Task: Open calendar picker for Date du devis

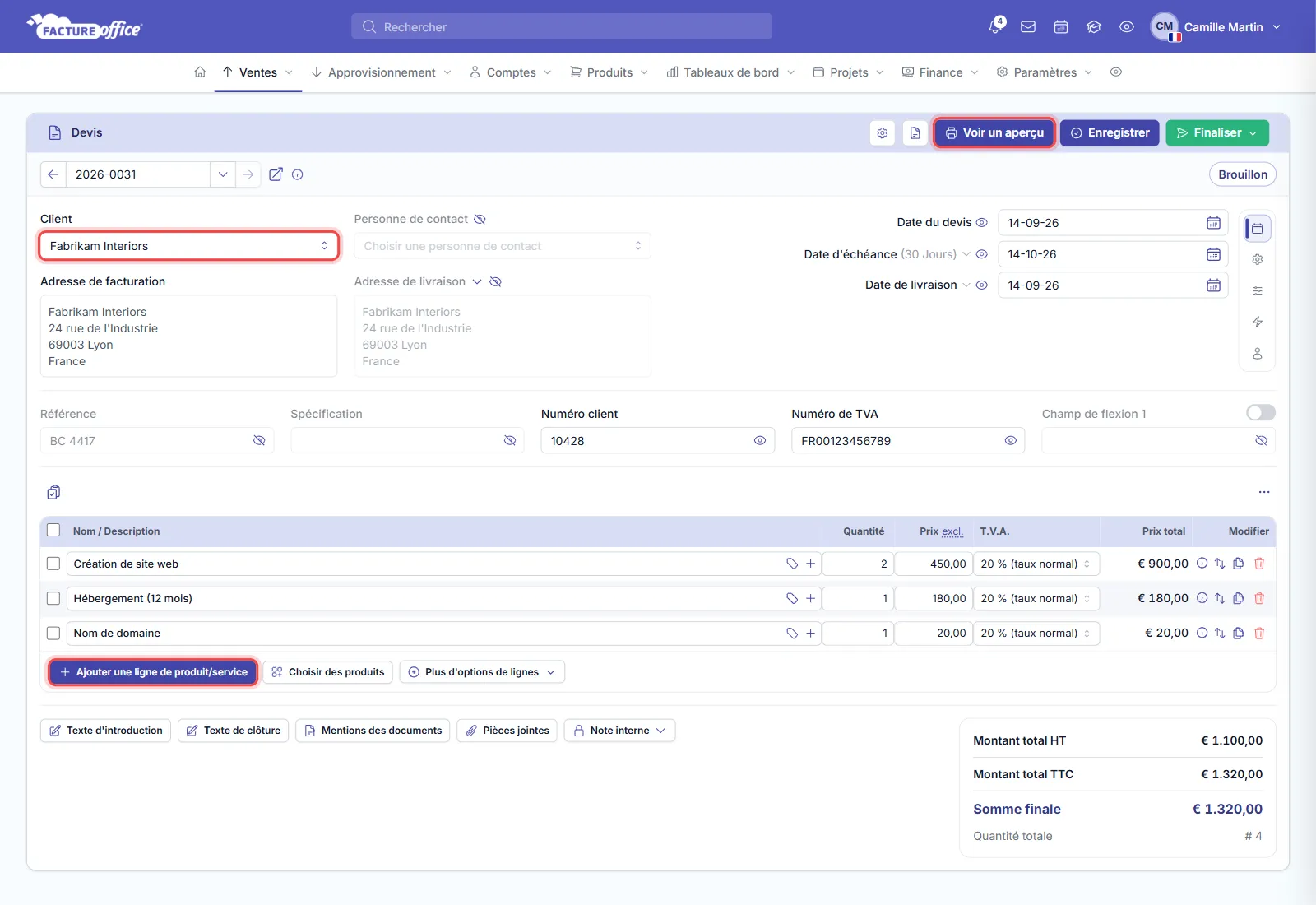Action: pos(1213,223)
